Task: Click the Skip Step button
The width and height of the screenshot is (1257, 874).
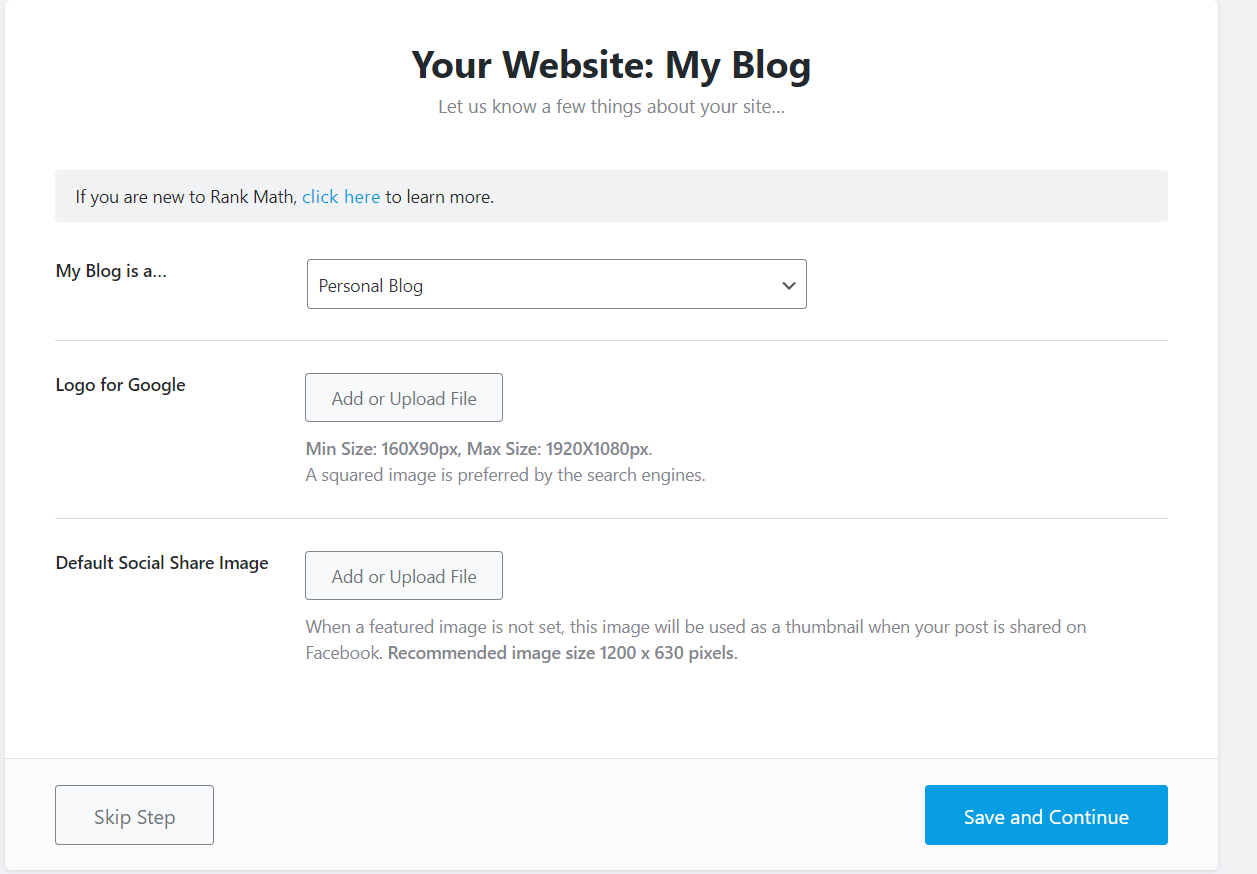Action: (x=134, y=816)
